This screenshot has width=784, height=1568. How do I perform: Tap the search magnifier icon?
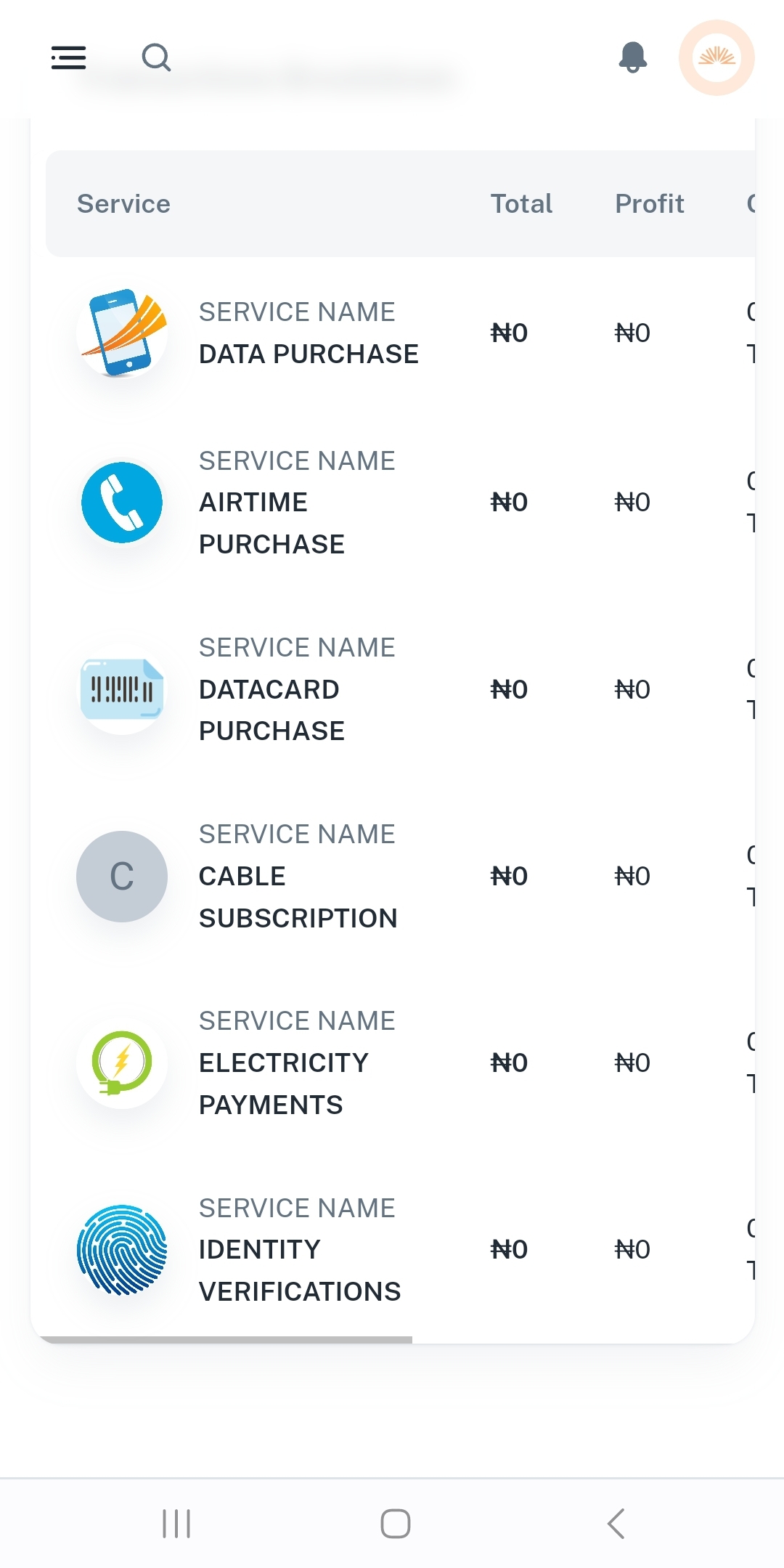click(x=156, y=57)
